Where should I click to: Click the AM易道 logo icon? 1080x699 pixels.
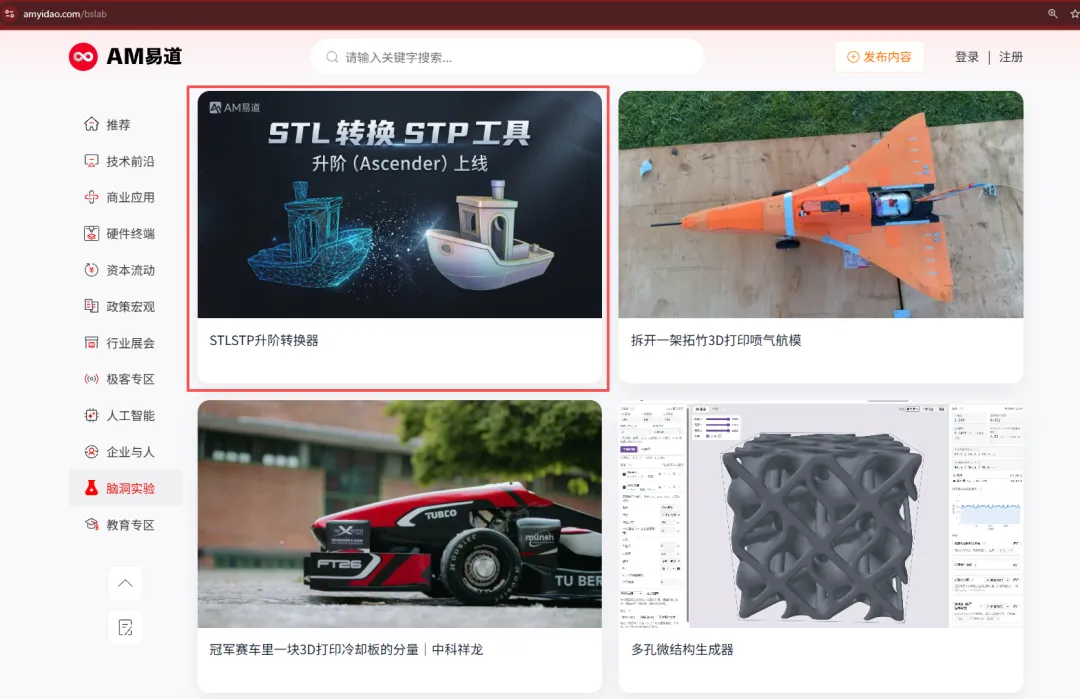click(83, 56)
